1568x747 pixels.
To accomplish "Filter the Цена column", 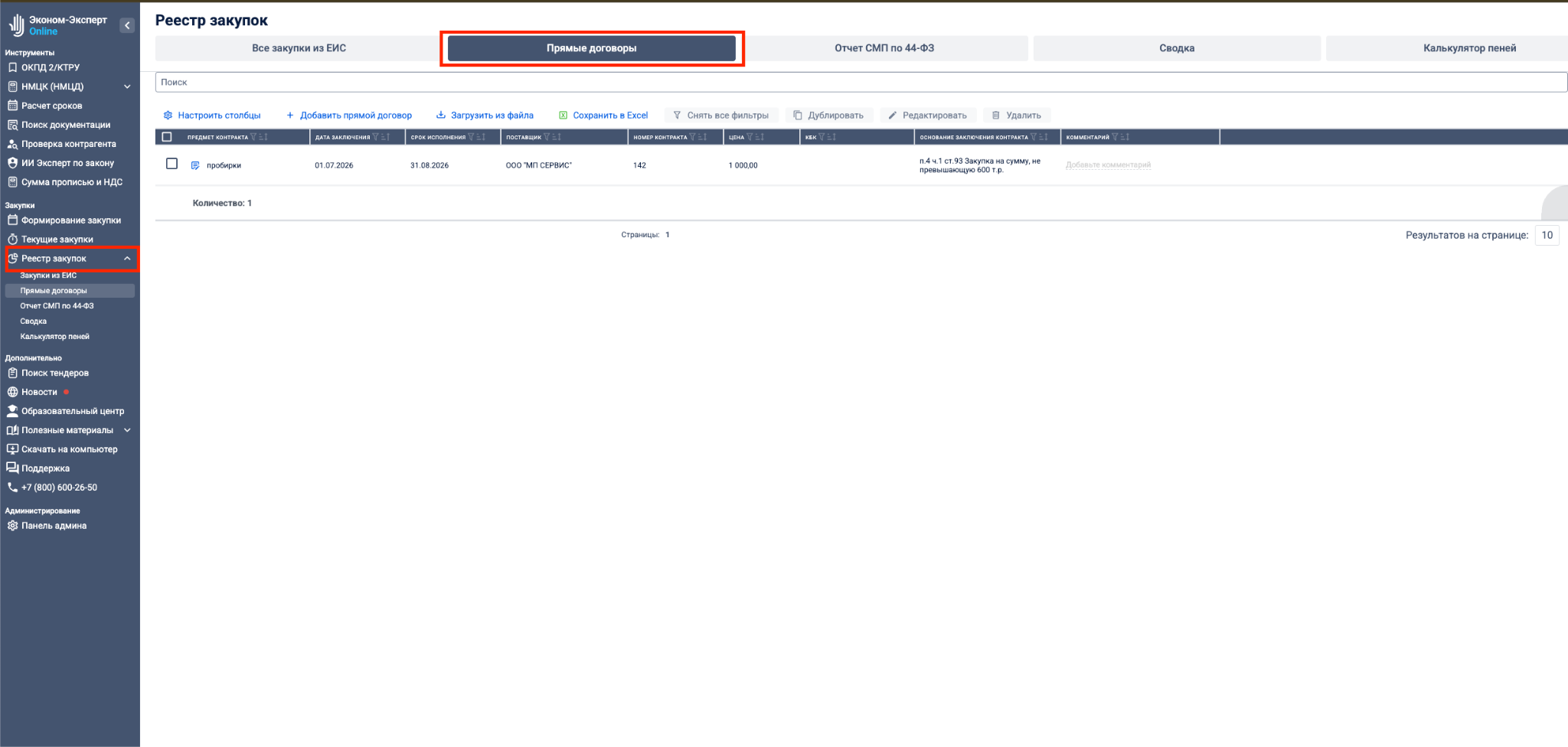I will [x=750, y=137].
